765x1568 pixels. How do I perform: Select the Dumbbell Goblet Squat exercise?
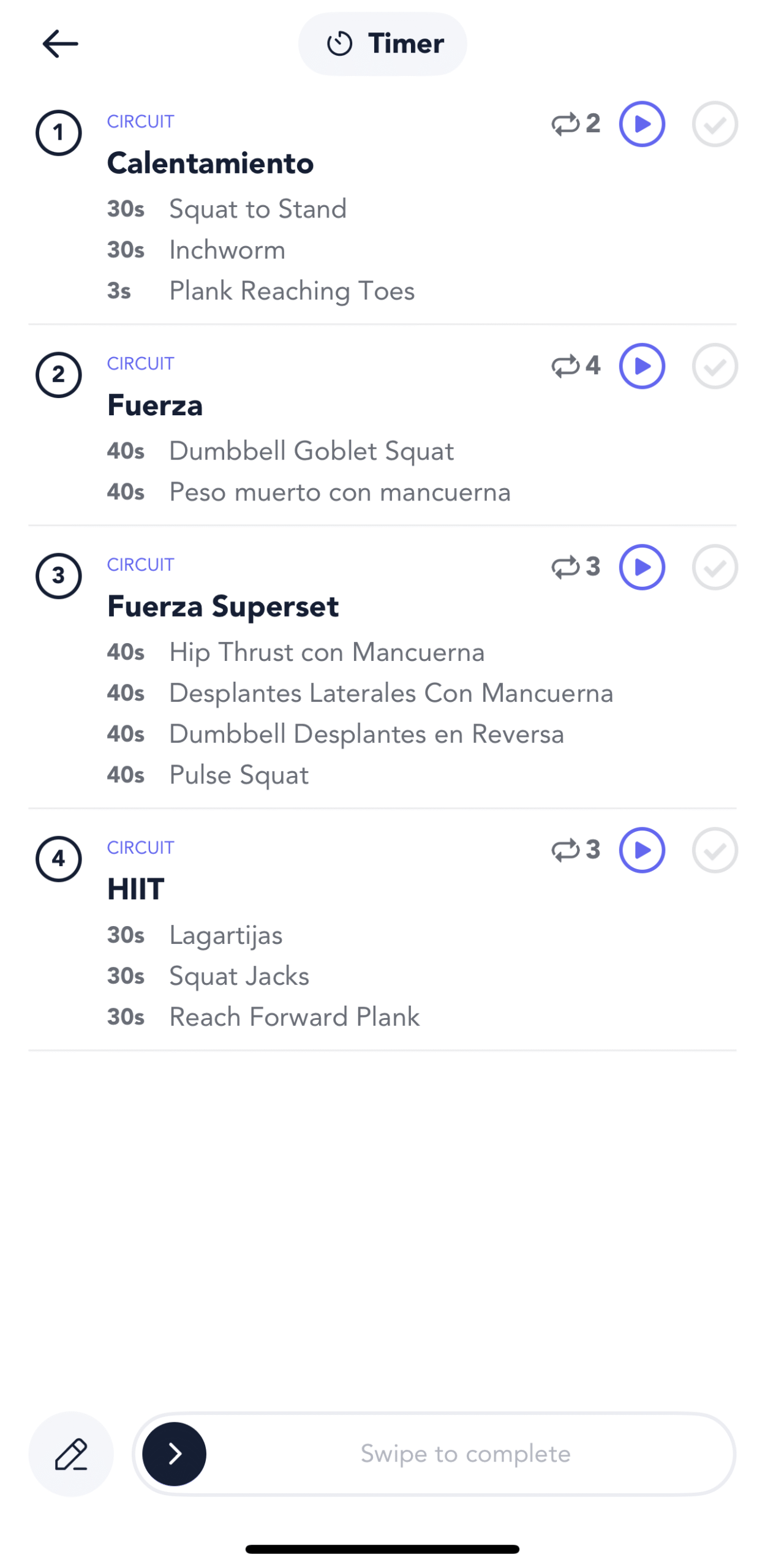coord(311,451)
